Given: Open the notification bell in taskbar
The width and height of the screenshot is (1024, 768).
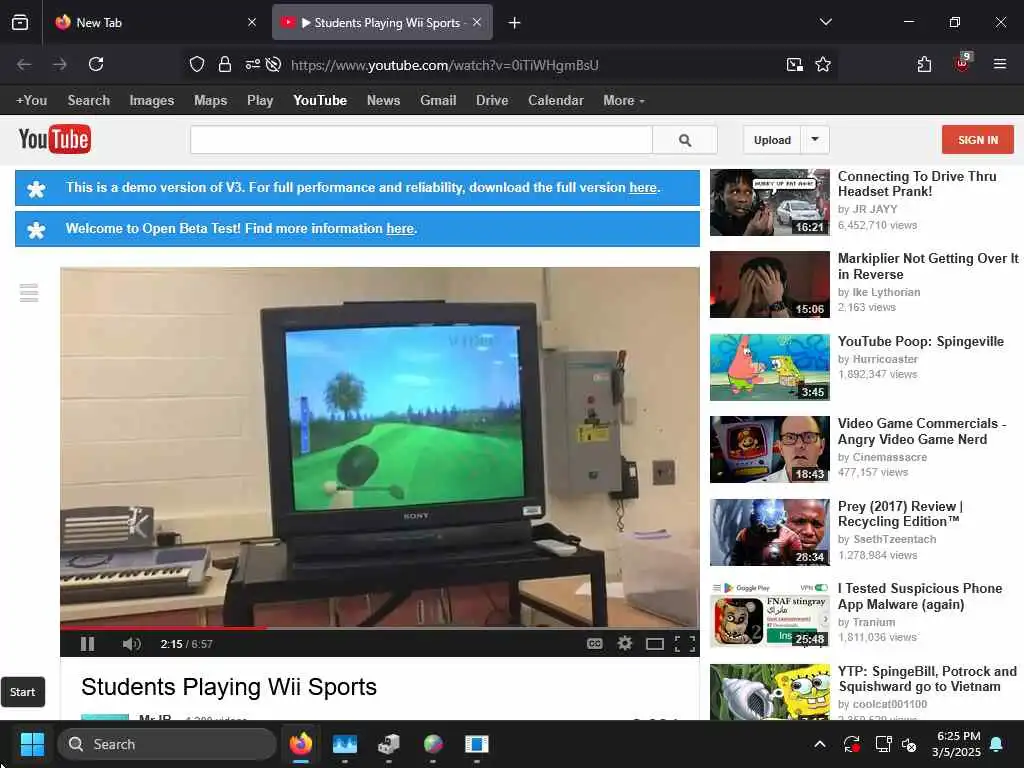Looking at the screenshot, I should 997,744.
